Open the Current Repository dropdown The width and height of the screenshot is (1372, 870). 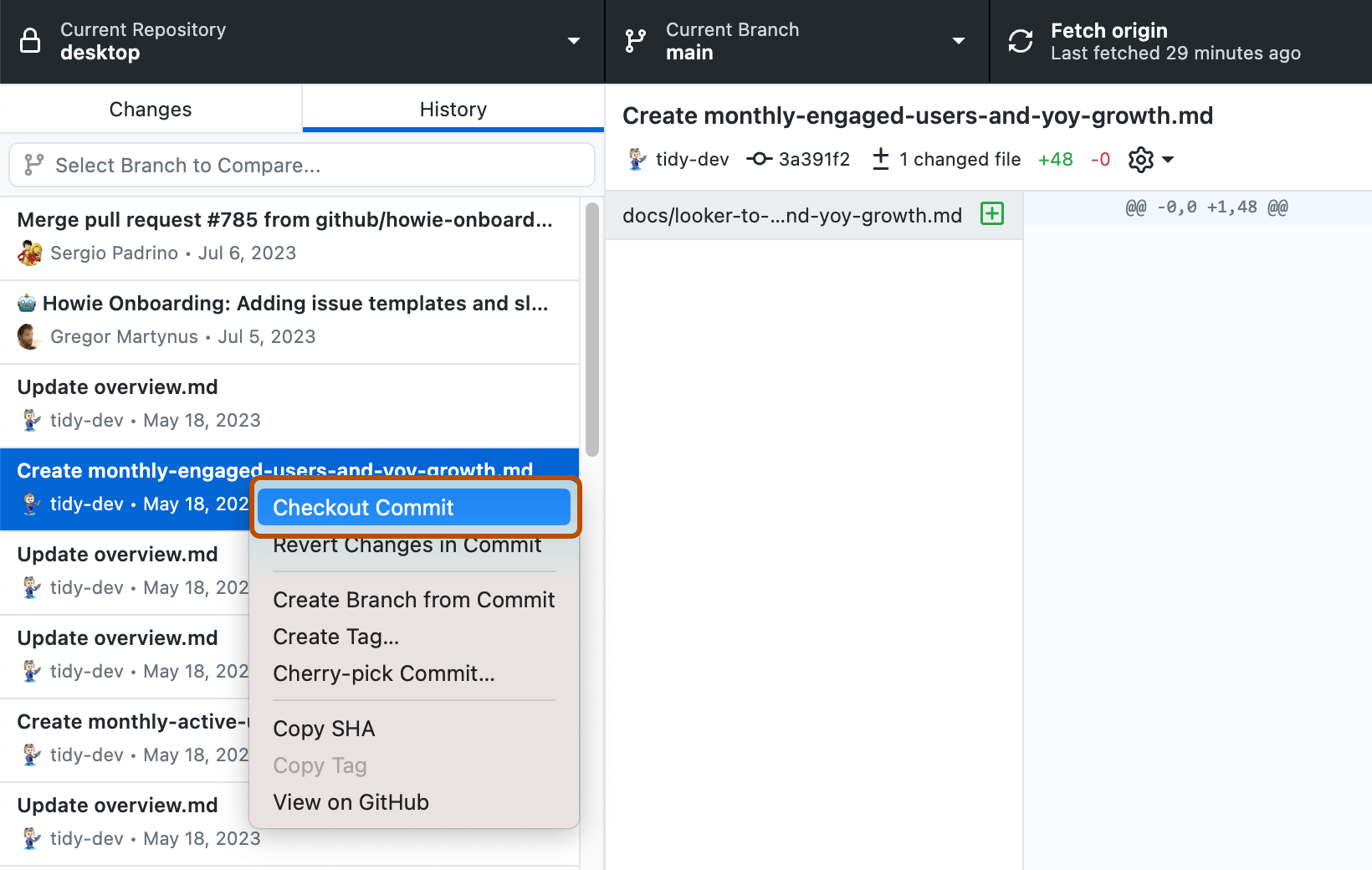click(x=574, y=40)
